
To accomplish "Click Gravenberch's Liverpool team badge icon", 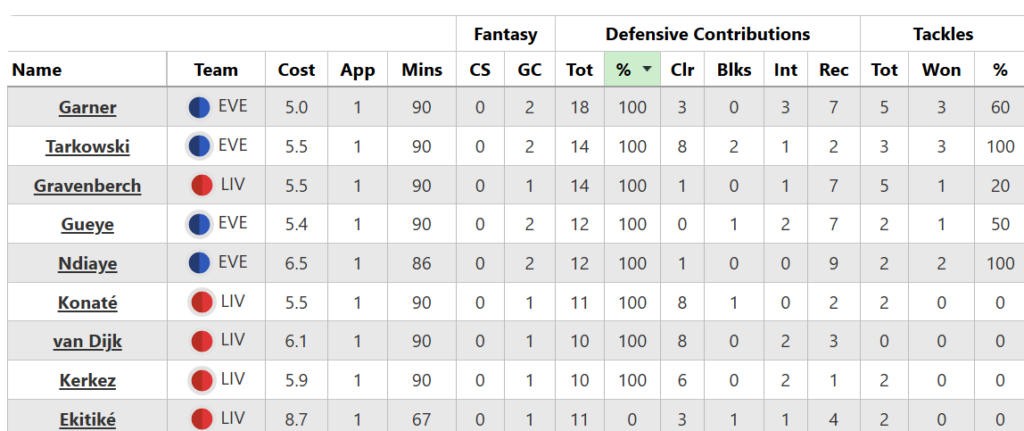I will coord(202,185).
